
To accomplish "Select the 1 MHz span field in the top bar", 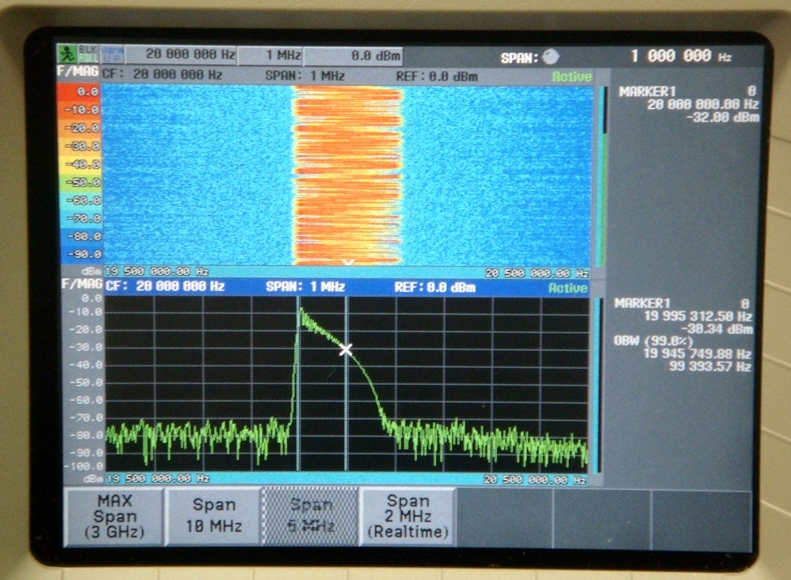I will pos(270,55).
